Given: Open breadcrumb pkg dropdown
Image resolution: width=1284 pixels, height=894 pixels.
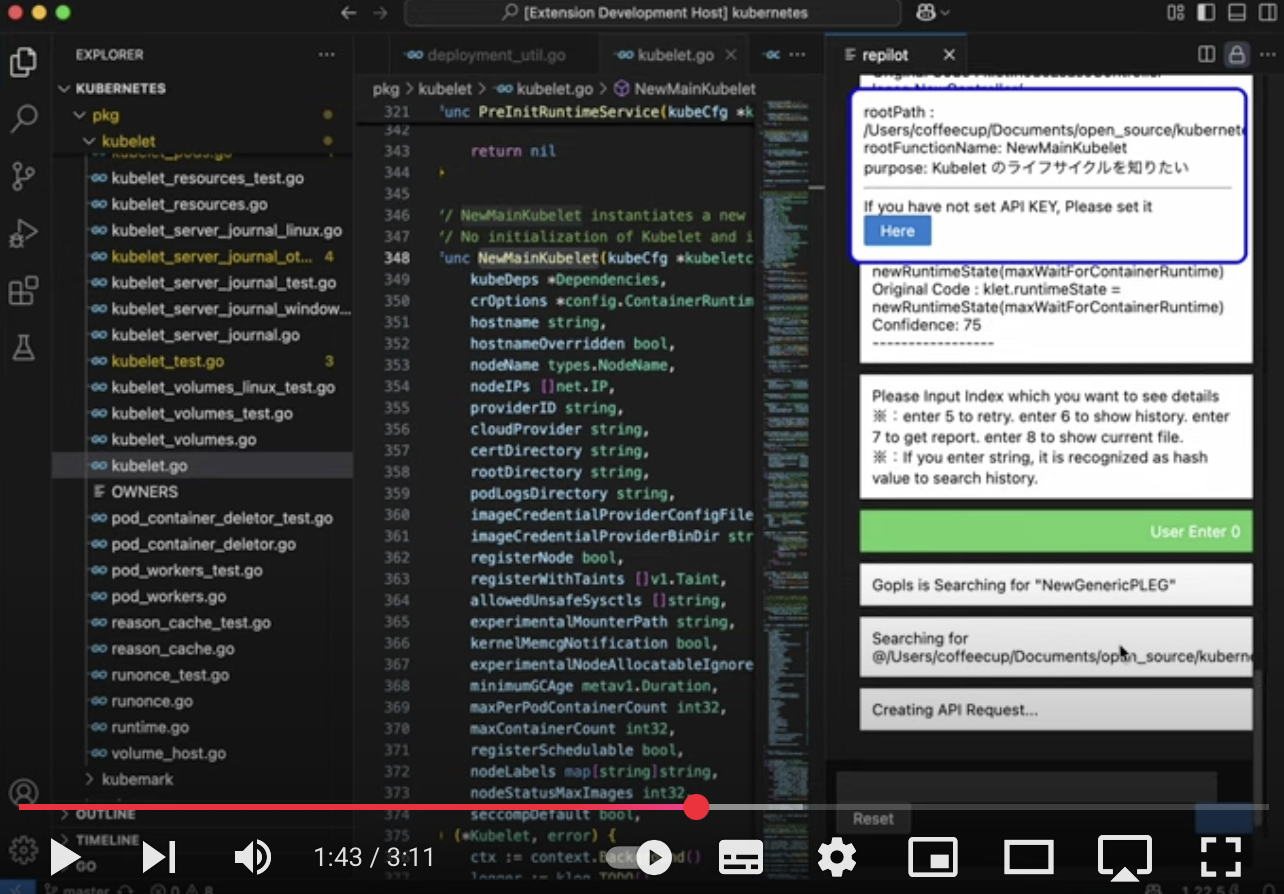Looking at the screenshot, I should (x=385, y=89).
